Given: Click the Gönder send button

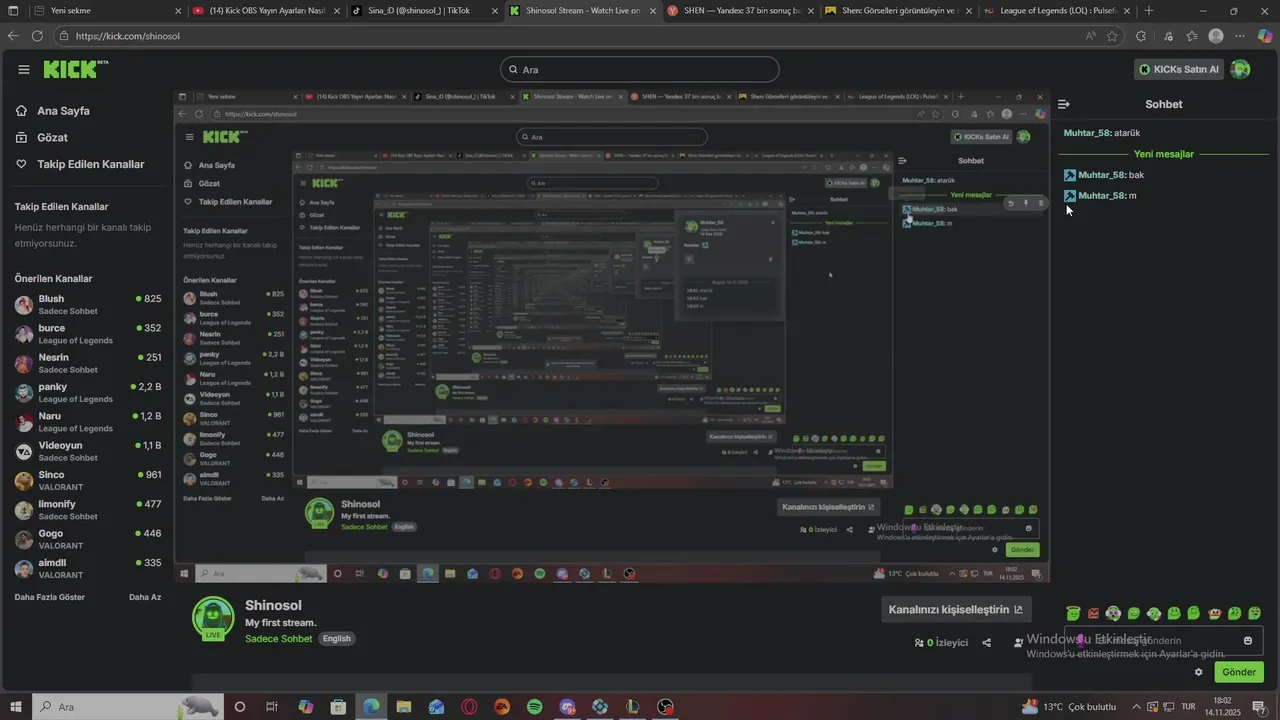Looking at the screenshot, I should 1239,672.
